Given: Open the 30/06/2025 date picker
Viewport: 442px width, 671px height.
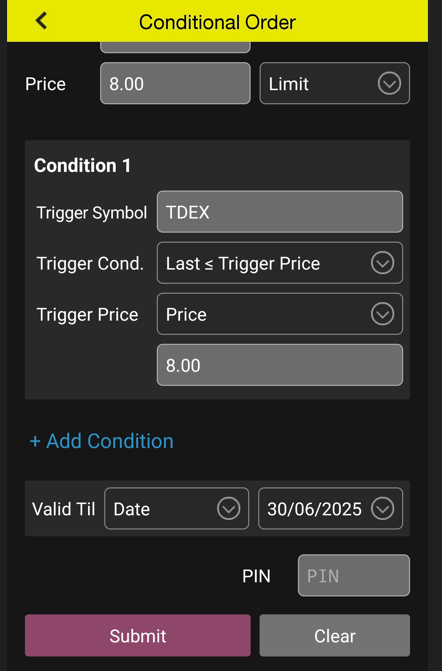Looking at the screenshot, I should point(330,508).
